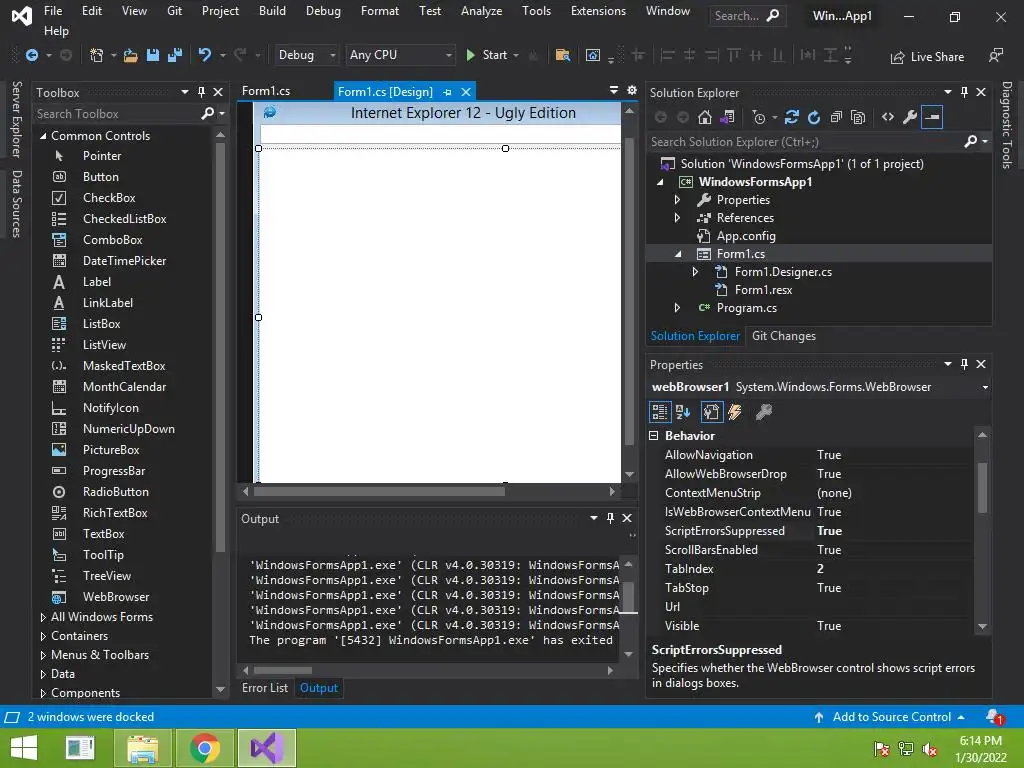This screenshot has height=768, width=1024.
Task: Switch to the Form1.cs code tab
Action: click(x=266, y=91)
